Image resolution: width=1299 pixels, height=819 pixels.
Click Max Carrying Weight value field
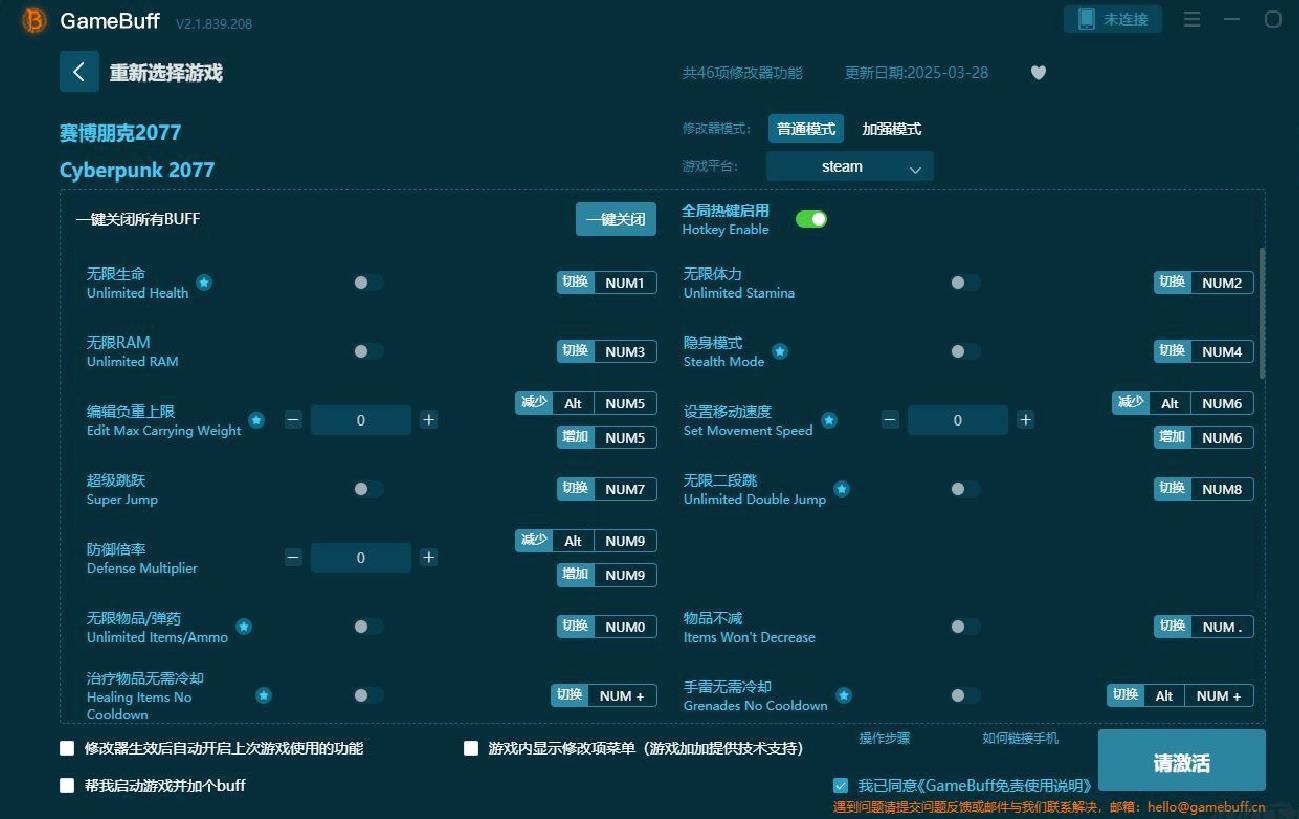point(361,420)
